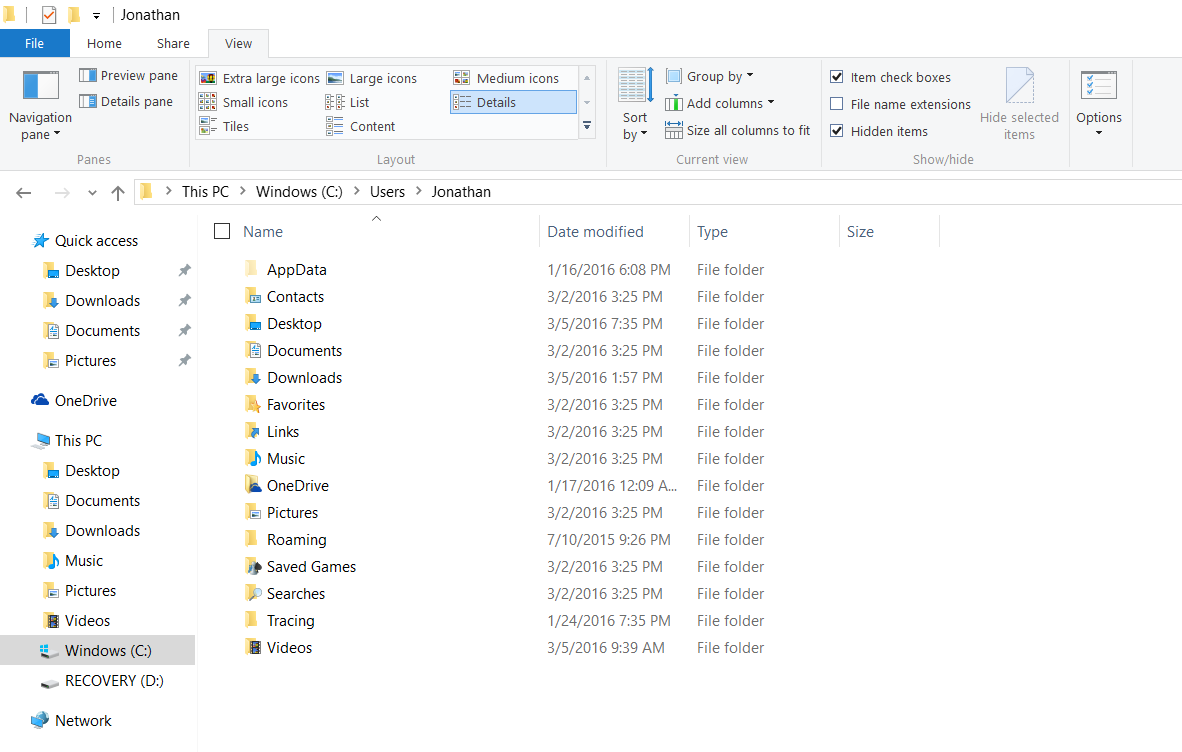This screenshot has width=1182, height=752.
Task: Open Customize Quick Access Toolbar dropdown
Action: pos(96,15)
